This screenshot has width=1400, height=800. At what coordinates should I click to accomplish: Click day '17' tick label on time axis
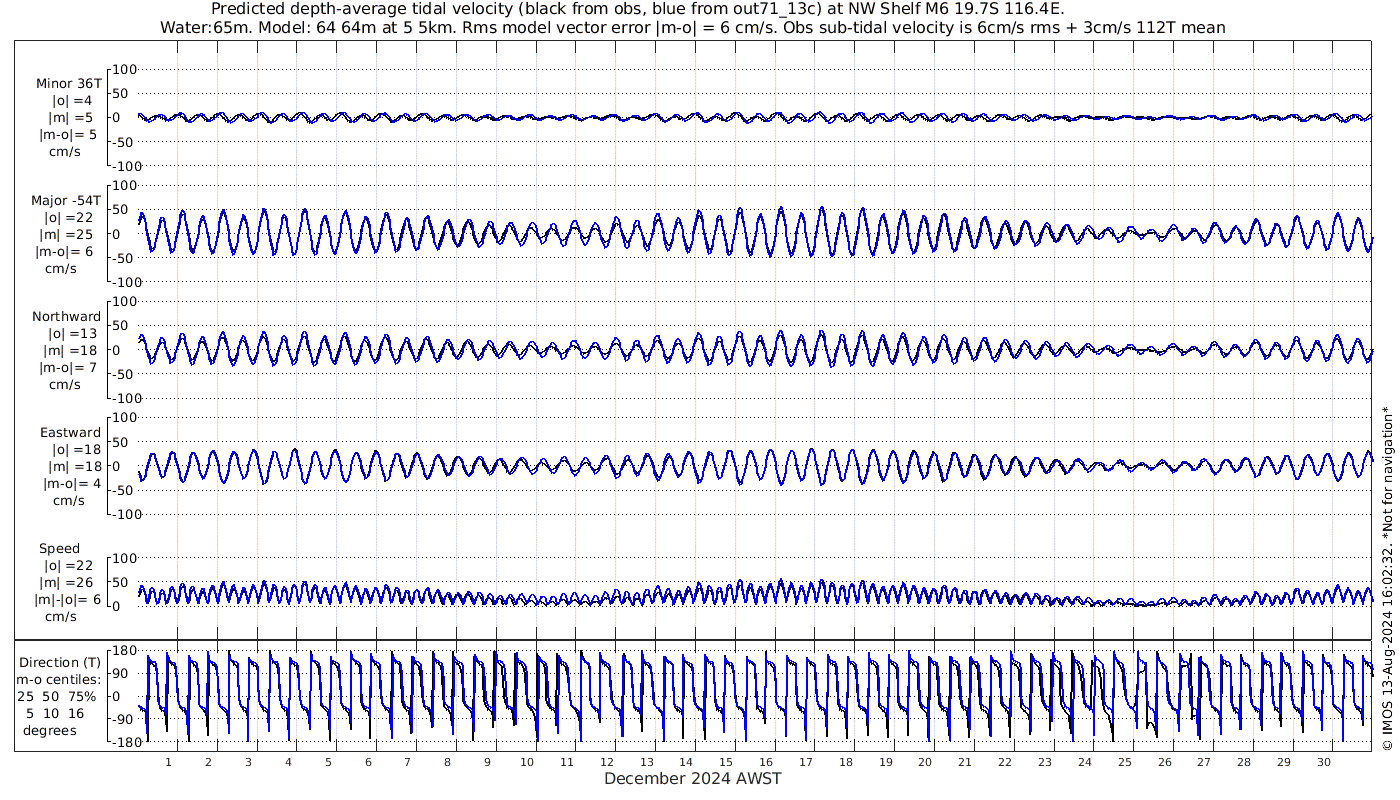pos(806,762)
